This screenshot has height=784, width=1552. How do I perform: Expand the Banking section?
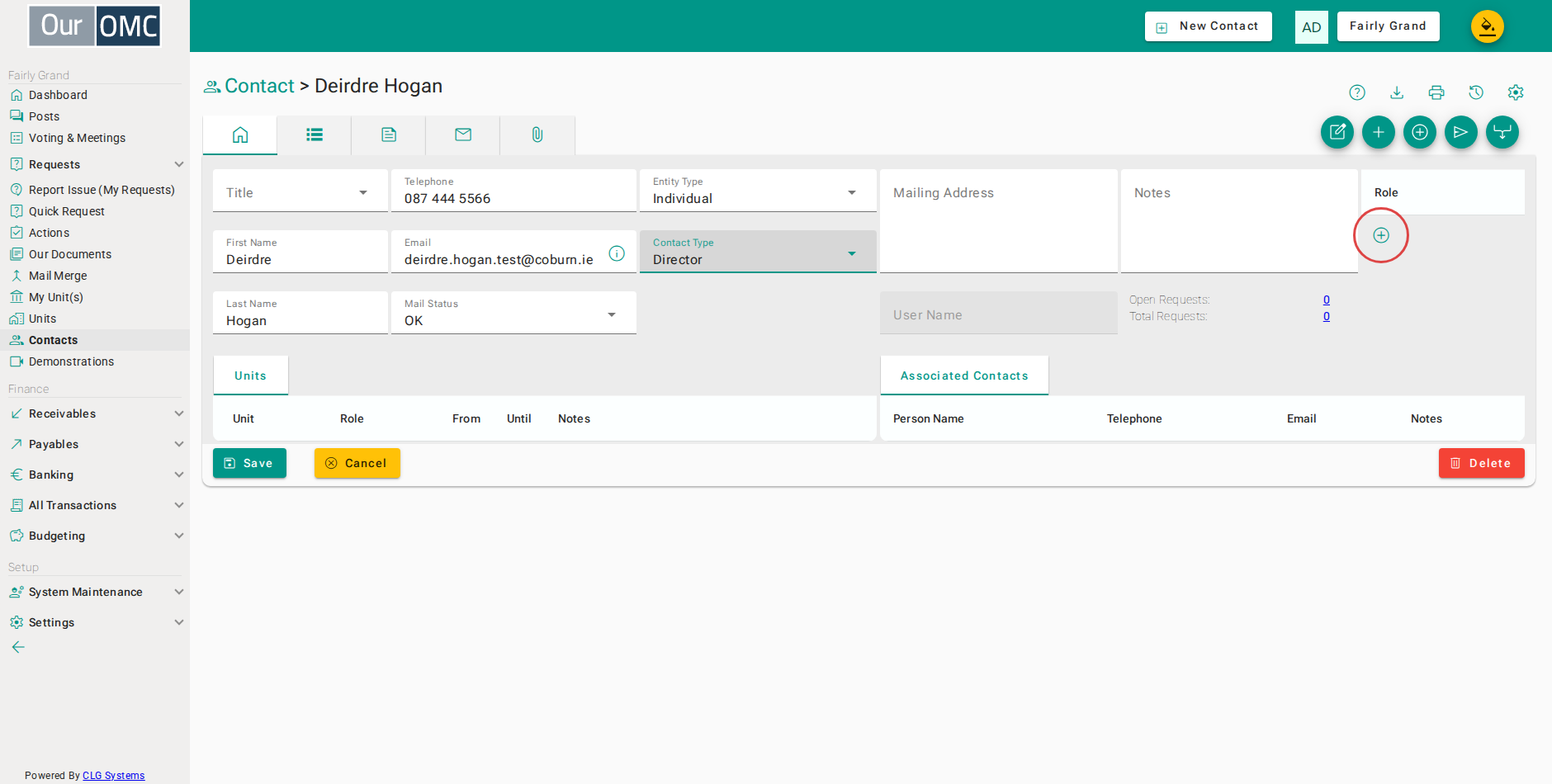pyautogui.click(x=95, y=475)
